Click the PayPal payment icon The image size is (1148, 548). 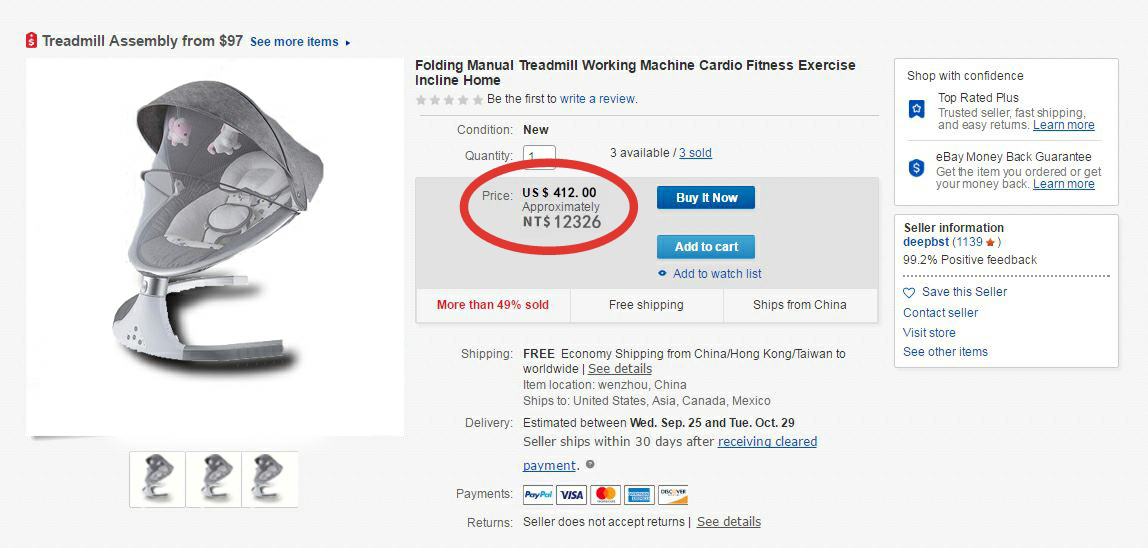coord(538,495)
